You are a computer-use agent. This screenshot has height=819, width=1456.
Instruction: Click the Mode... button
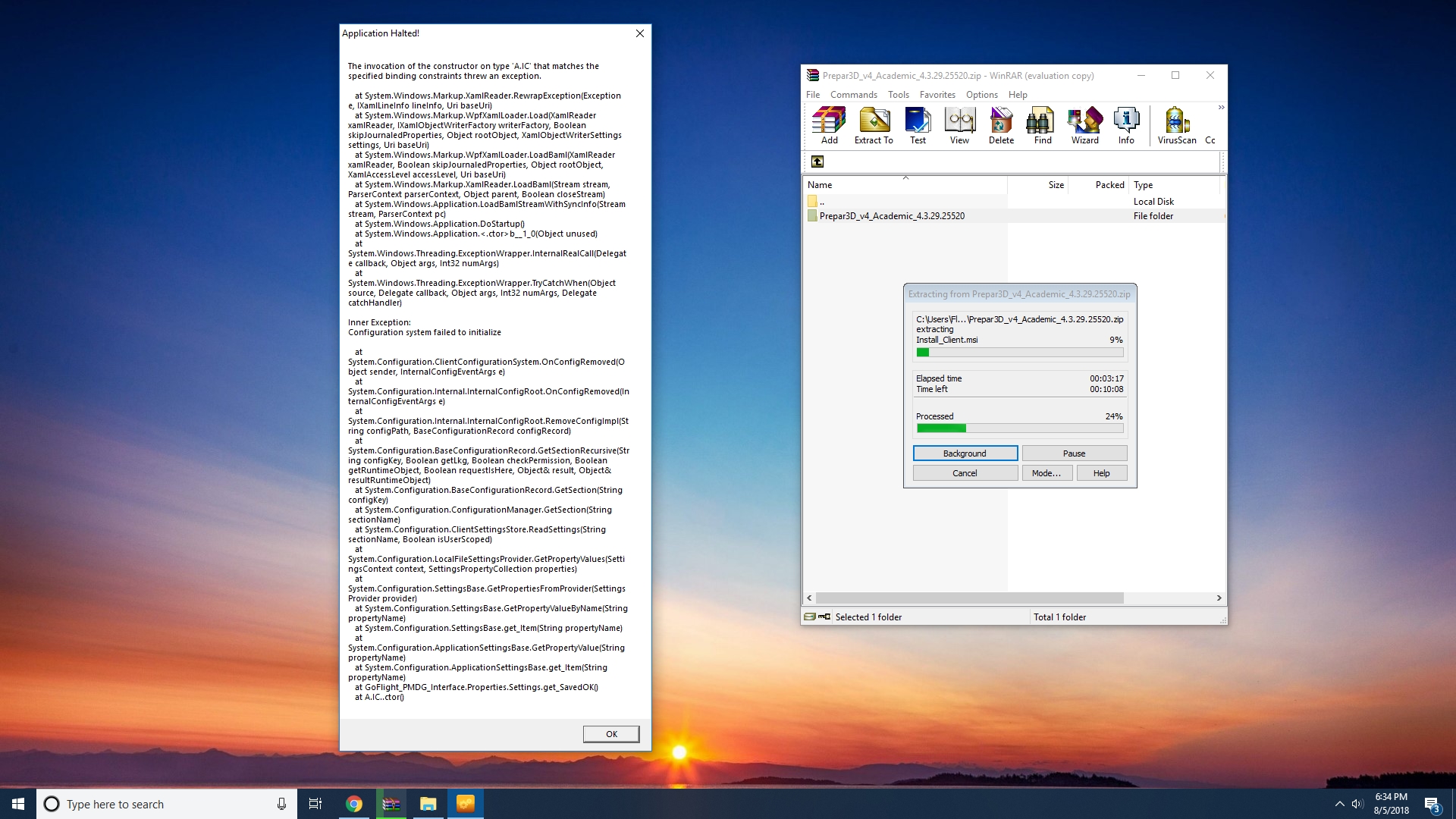pos(1046,473)
